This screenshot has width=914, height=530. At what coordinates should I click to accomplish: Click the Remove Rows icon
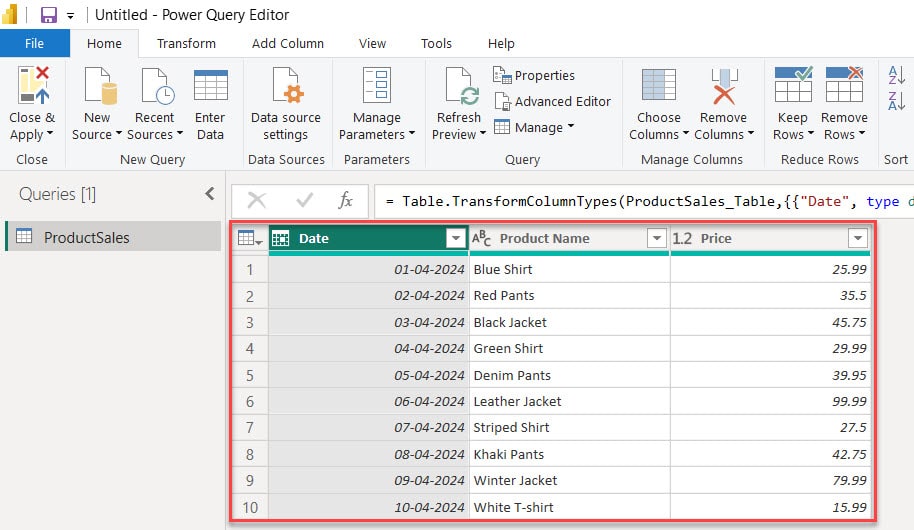(x=844, y=85)
